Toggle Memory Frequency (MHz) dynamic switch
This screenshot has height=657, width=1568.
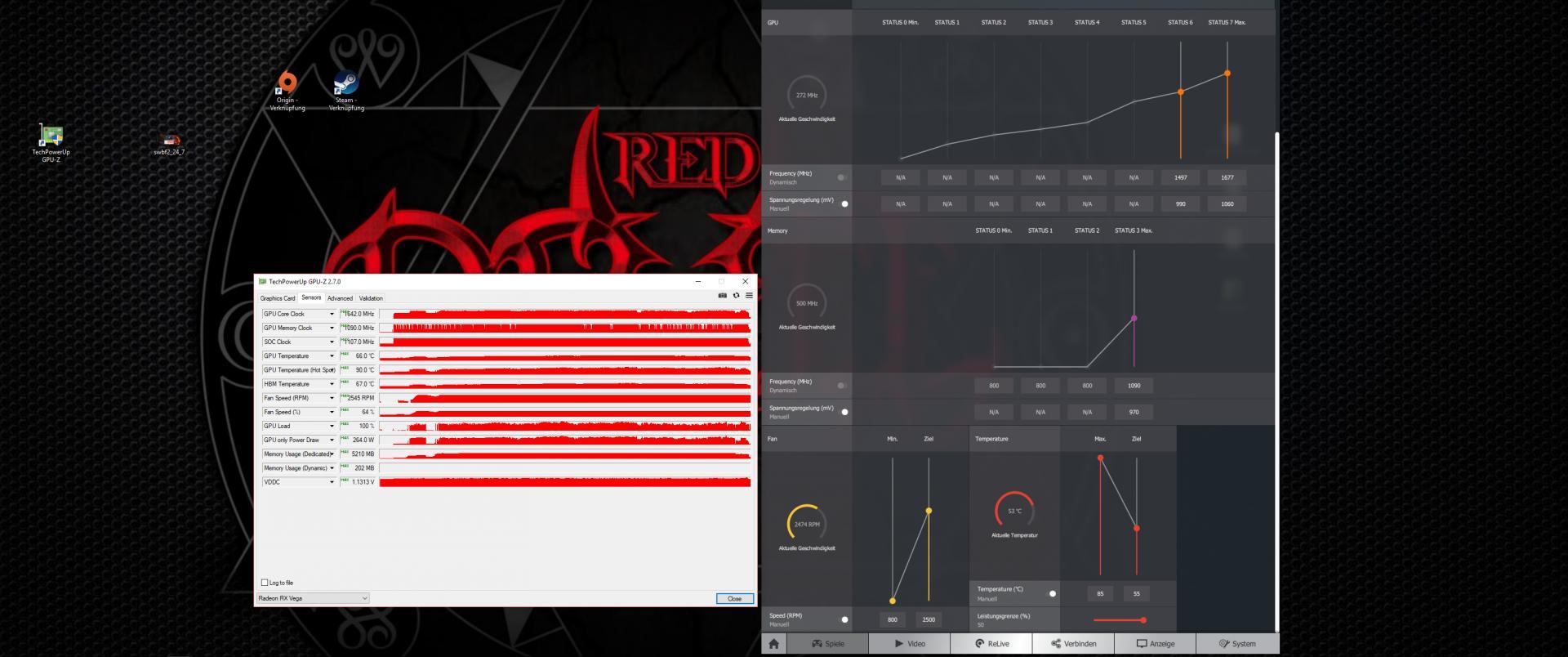[842, 385]
